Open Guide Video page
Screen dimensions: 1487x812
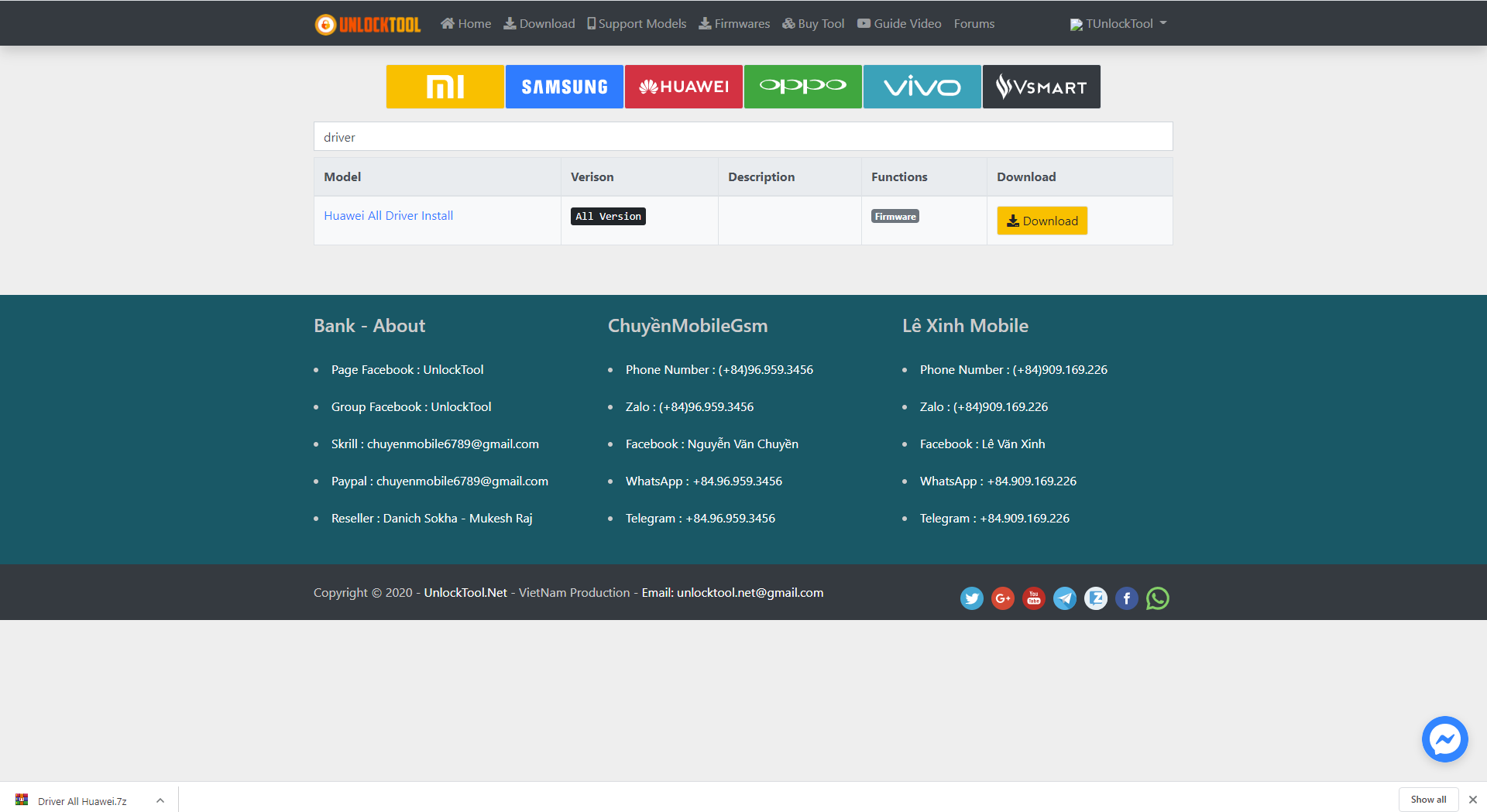899,24
